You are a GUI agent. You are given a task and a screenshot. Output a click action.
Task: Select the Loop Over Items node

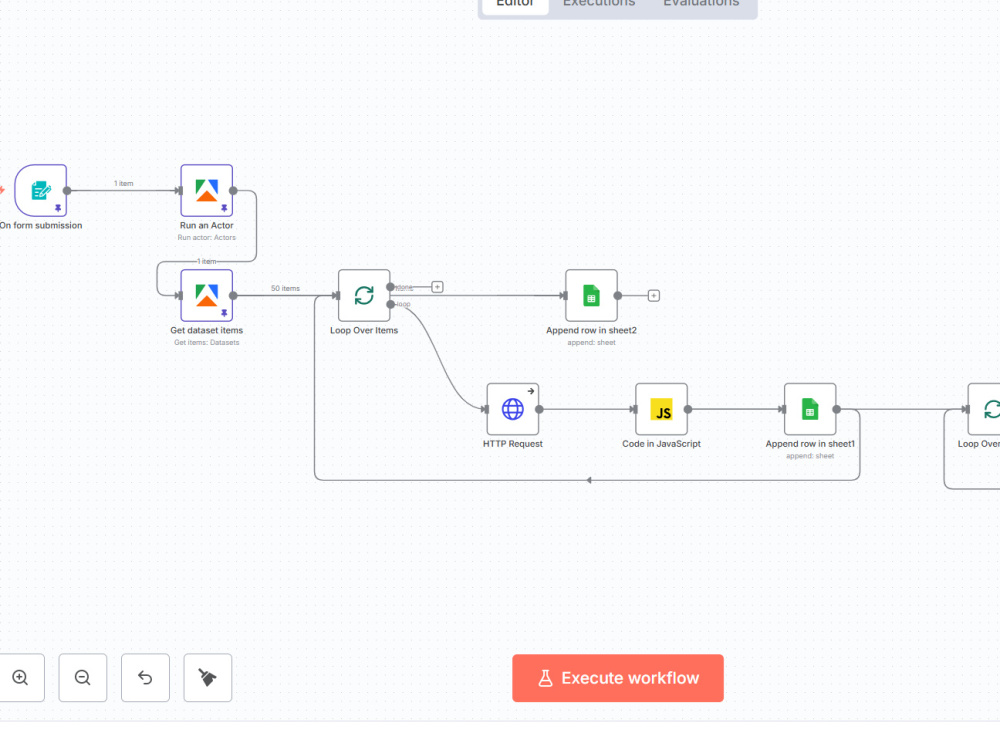pyautogui.click(x=364, y=295)
